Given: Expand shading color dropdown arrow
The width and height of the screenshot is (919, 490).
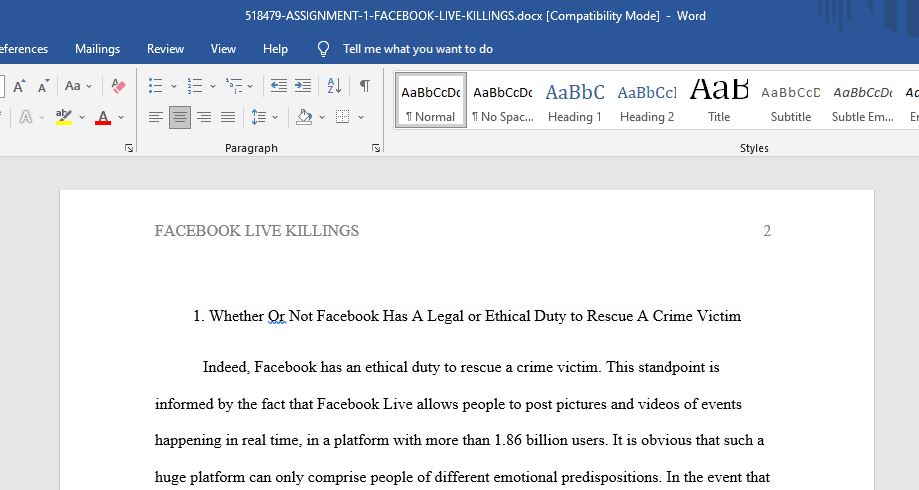Looking at the screenshot, I should pos(322,117).
